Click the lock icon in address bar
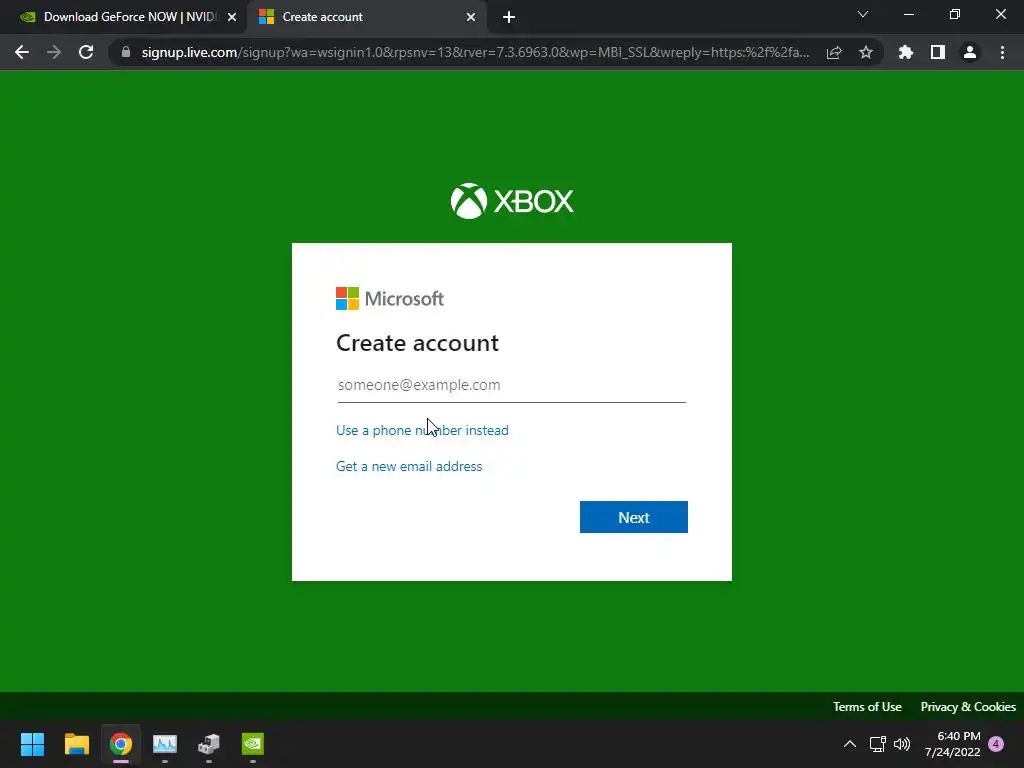The image size is (1024, 768). [x=126, y=52]
